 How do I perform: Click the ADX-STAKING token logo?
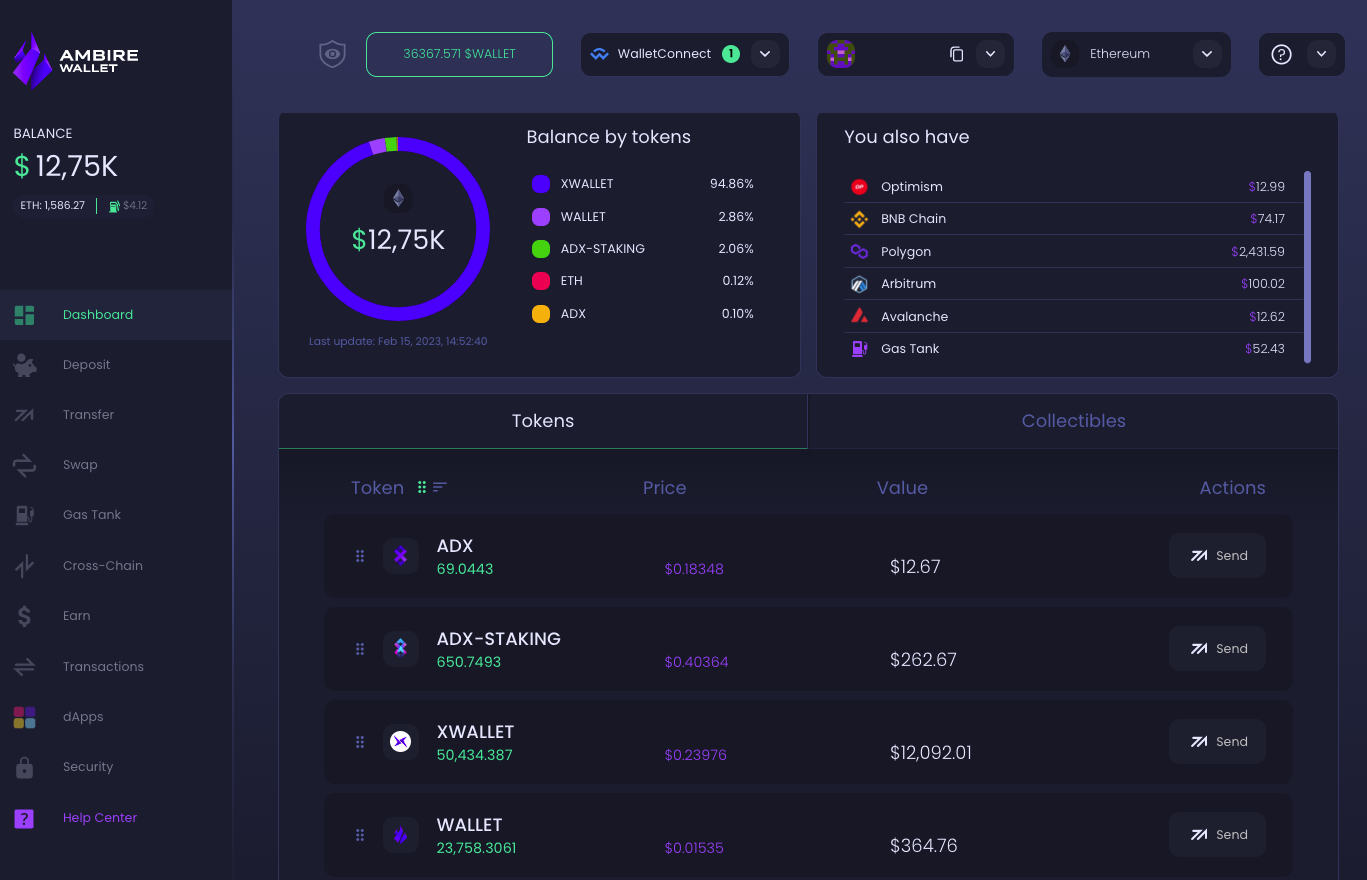[x=401, y=649]
